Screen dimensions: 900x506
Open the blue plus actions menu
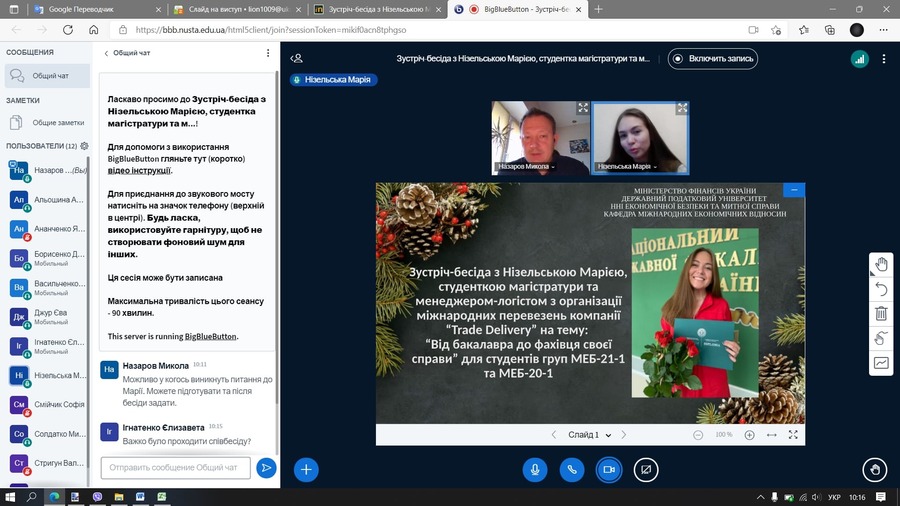point(306,469)
